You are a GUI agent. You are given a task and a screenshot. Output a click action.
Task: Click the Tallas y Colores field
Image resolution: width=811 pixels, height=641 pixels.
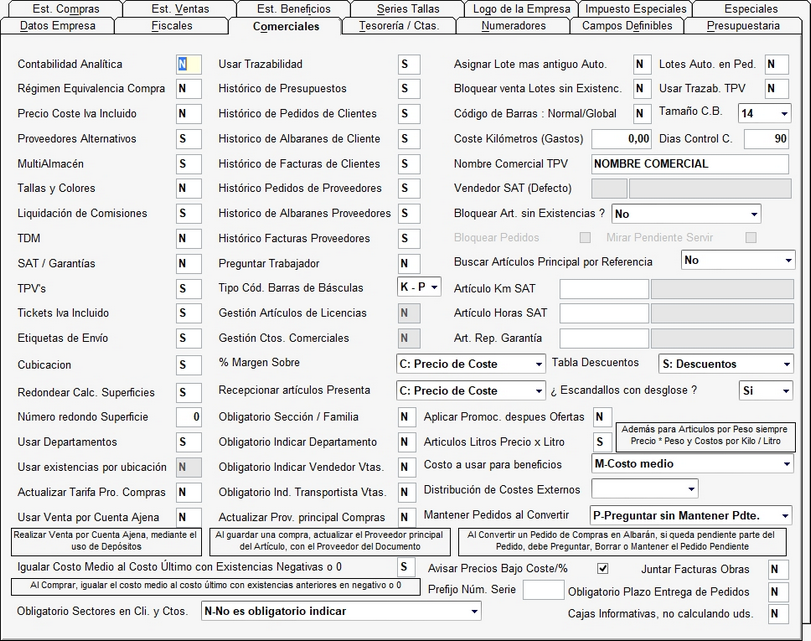pyautogui.click(x=189, y=188)
